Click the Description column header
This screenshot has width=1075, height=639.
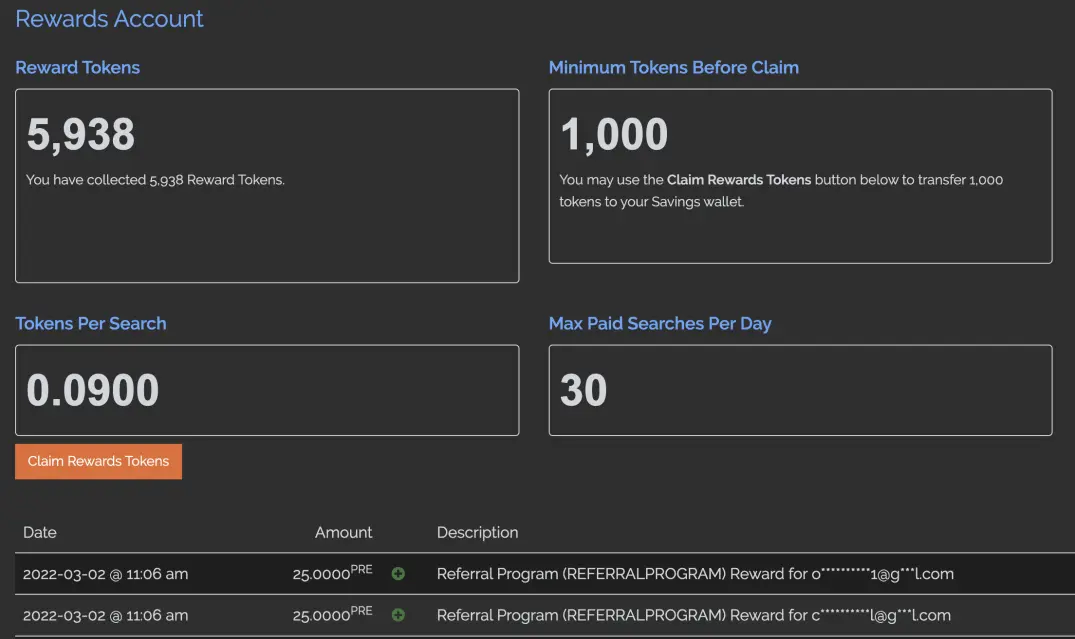(x=477, y=533)
